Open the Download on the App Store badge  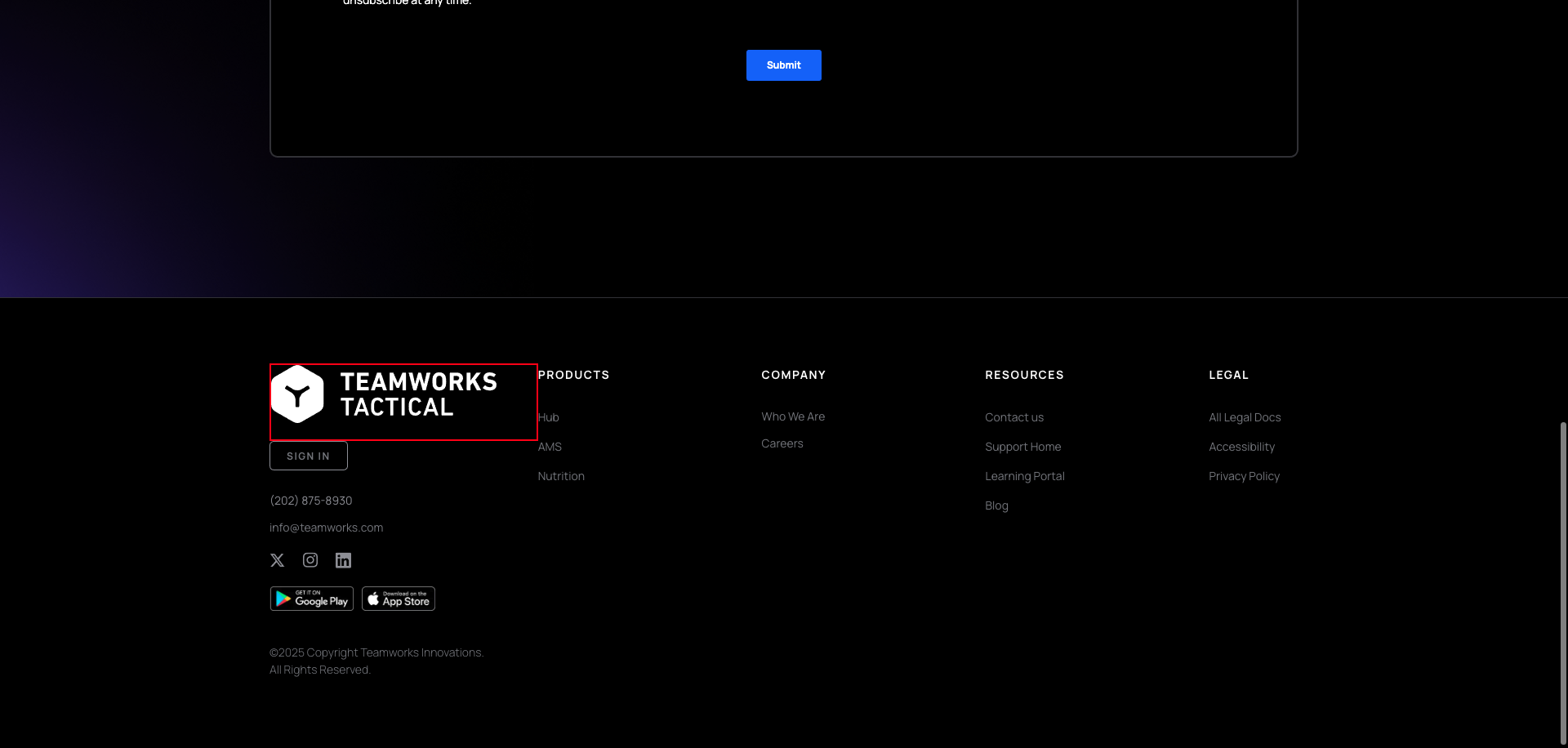coord(398,598)
